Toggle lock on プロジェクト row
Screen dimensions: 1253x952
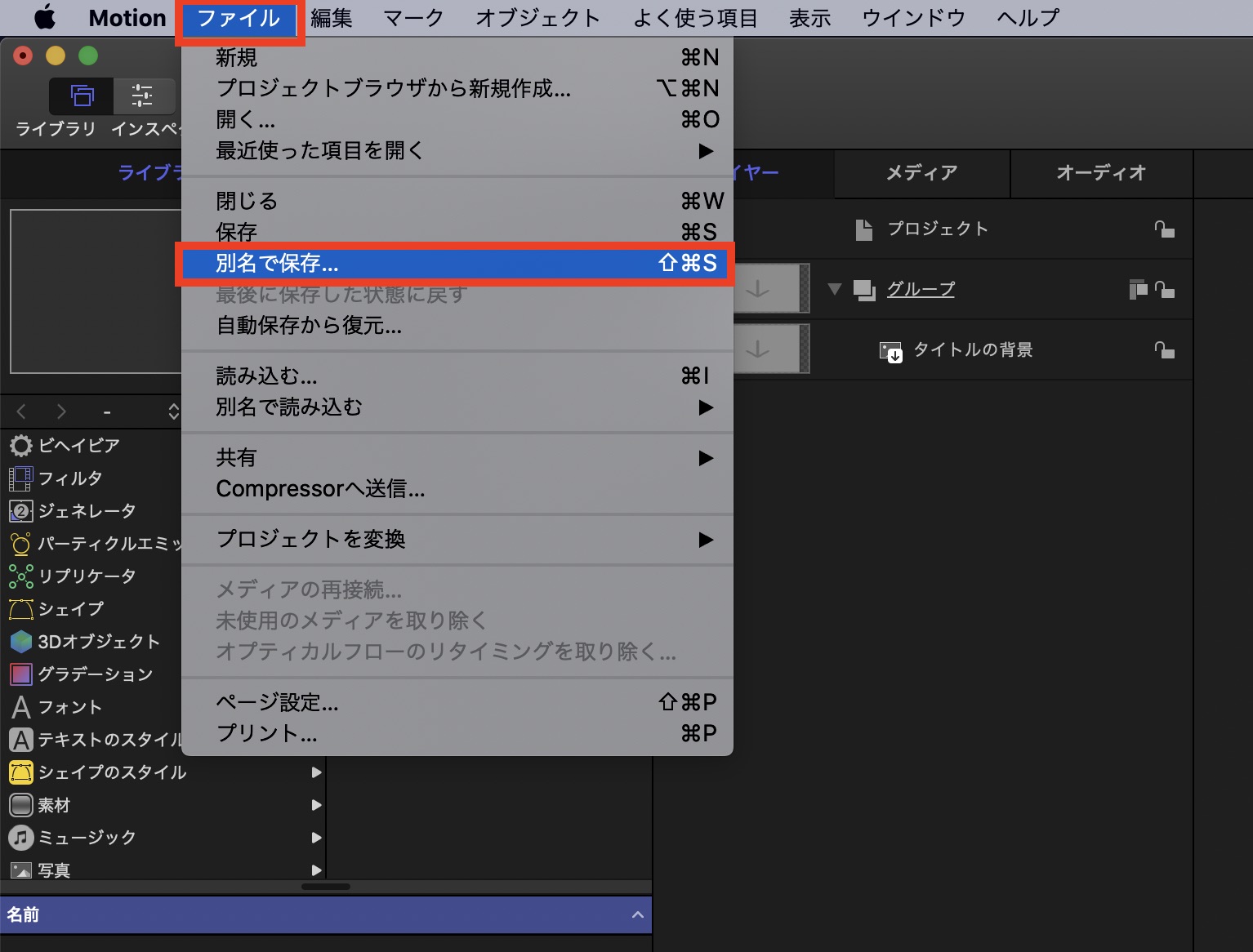point(1164,229)
